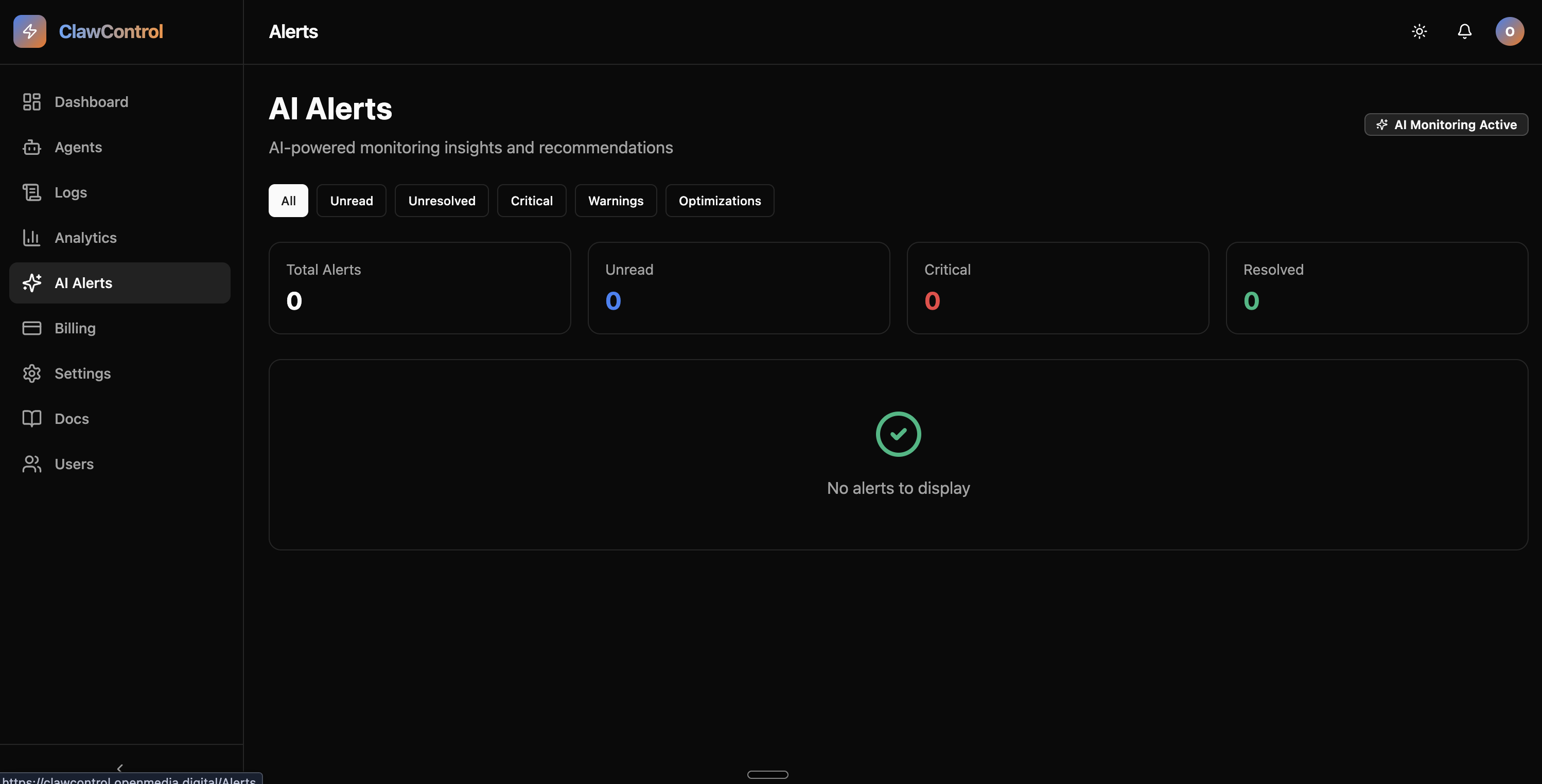Viewport: 1542px width, 784px height.
Task: Click the Analytics chart icon
Action: (31, 237)
